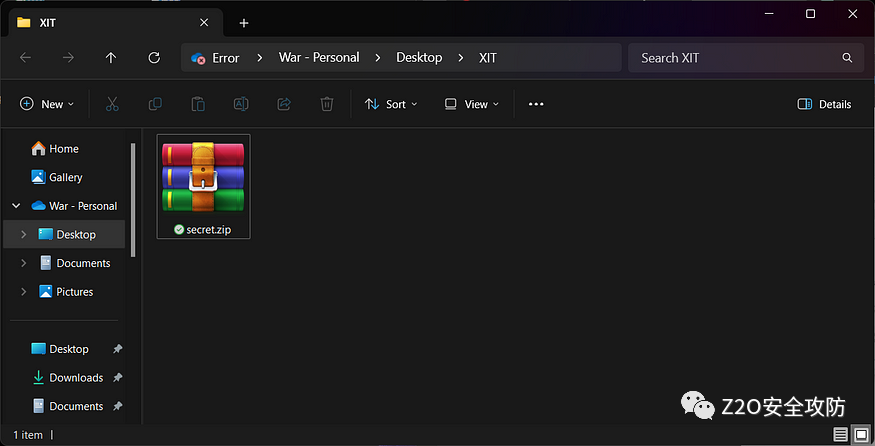This screenshot has height=446, width=875.
Task: Click Error in the address bar
Action: click(x=225, y=58)
